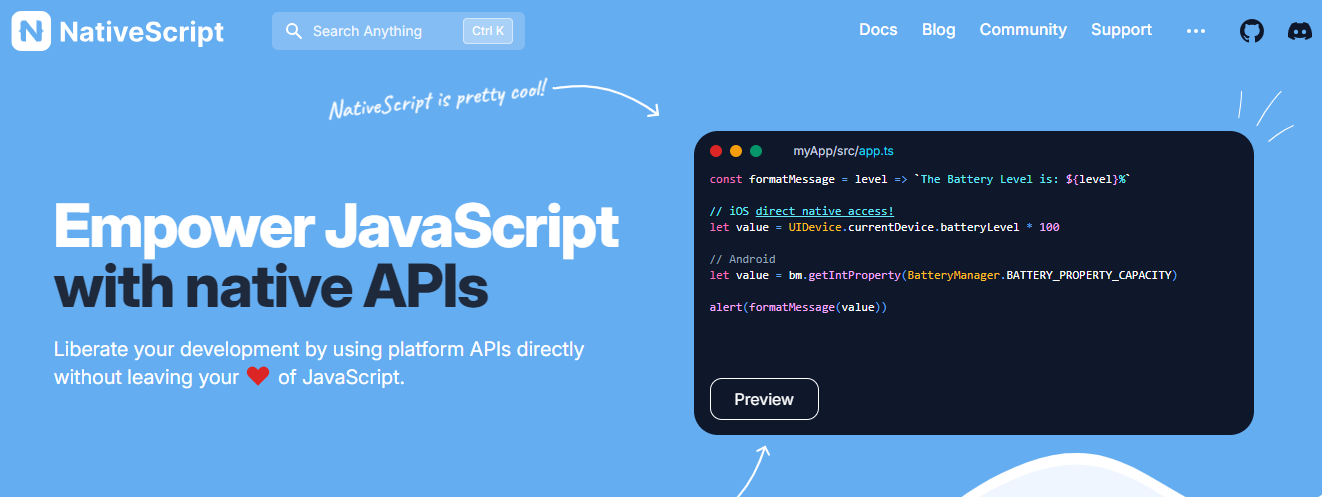Click the NativeScript brand name

click(x=141, y=32)
